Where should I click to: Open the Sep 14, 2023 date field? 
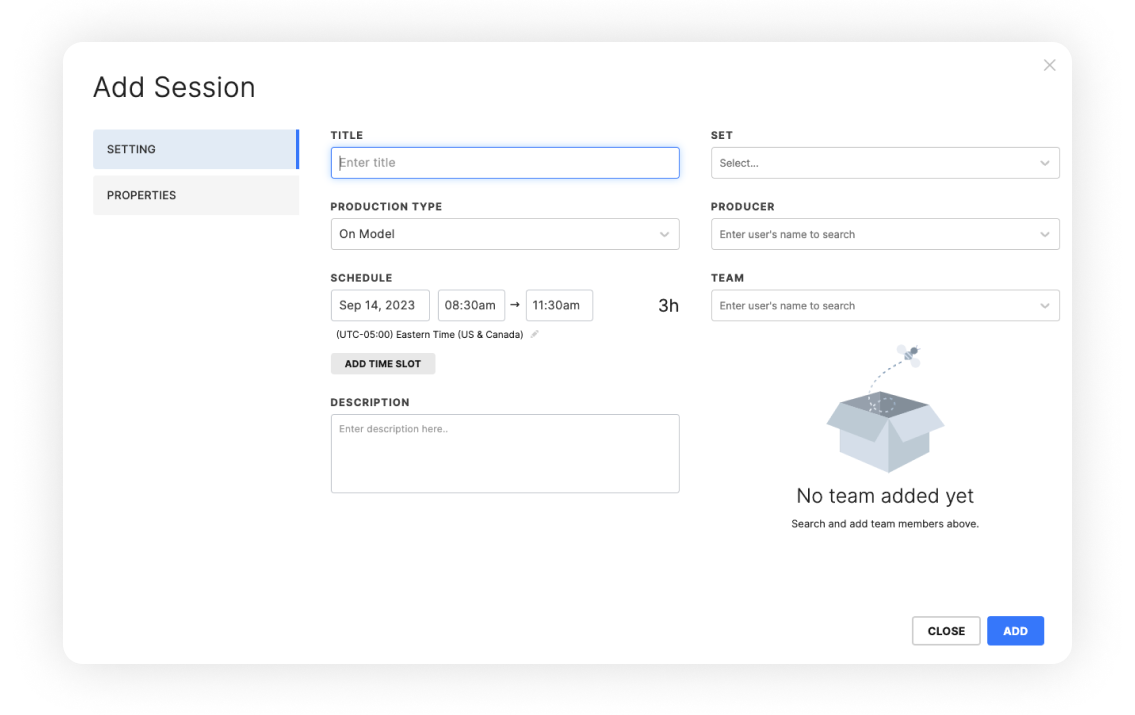(x=380, y=305)
